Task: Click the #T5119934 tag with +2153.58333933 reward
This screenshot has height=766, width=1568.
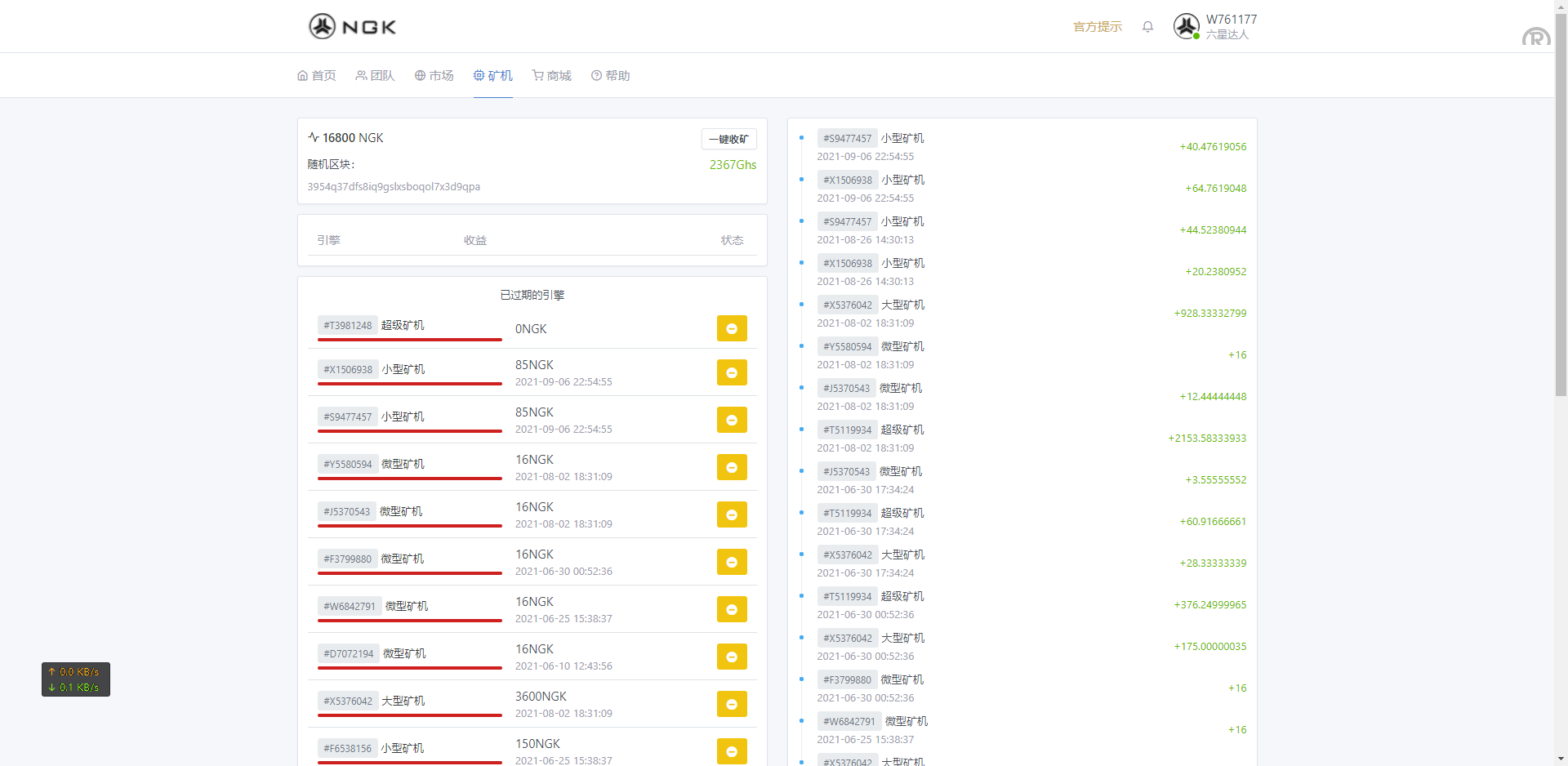Action: [847, 430]
